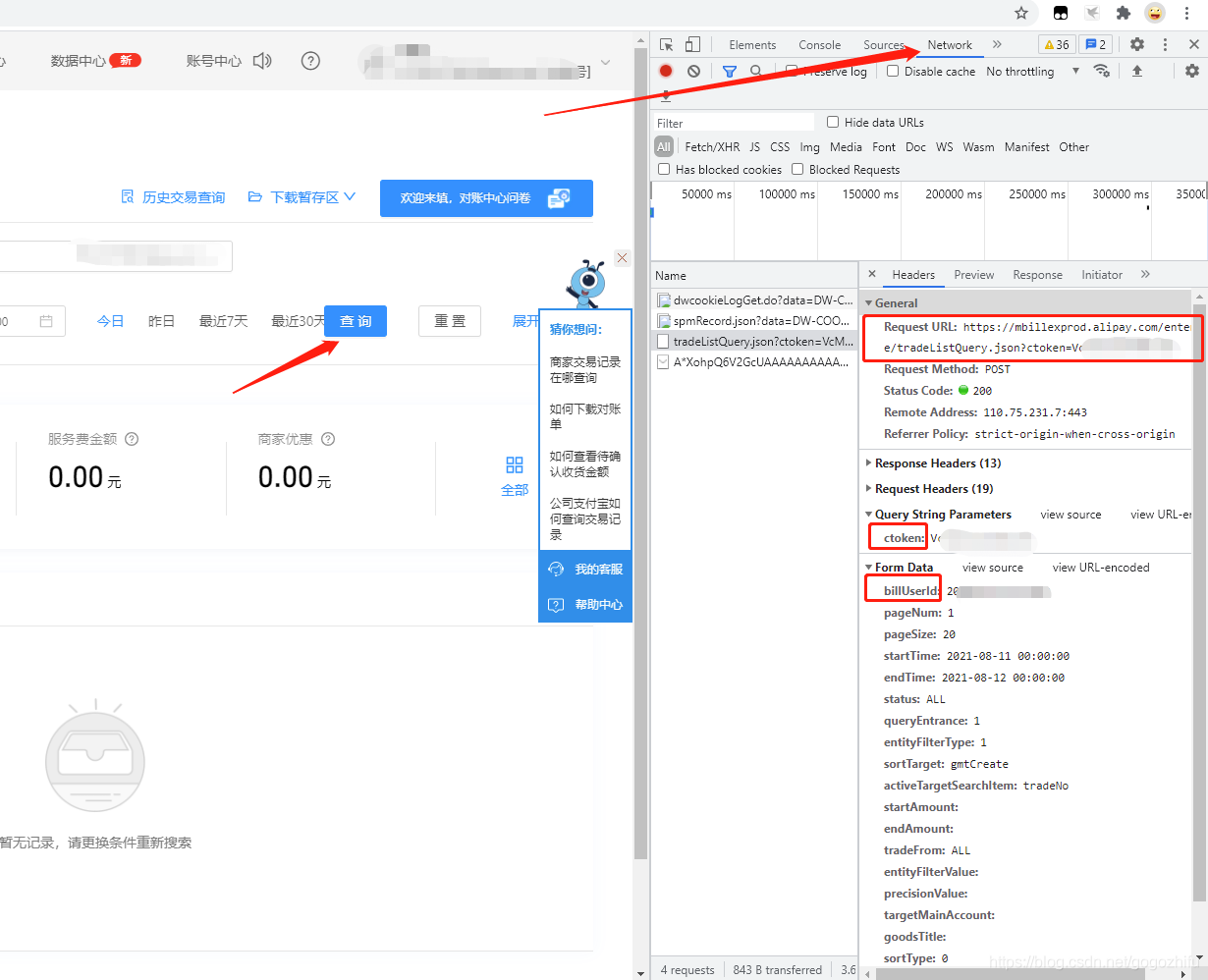The width and height of the screenshot is (1208, 980).
Task: Click view source beside Form Data
Action: [x=992, y=567]
